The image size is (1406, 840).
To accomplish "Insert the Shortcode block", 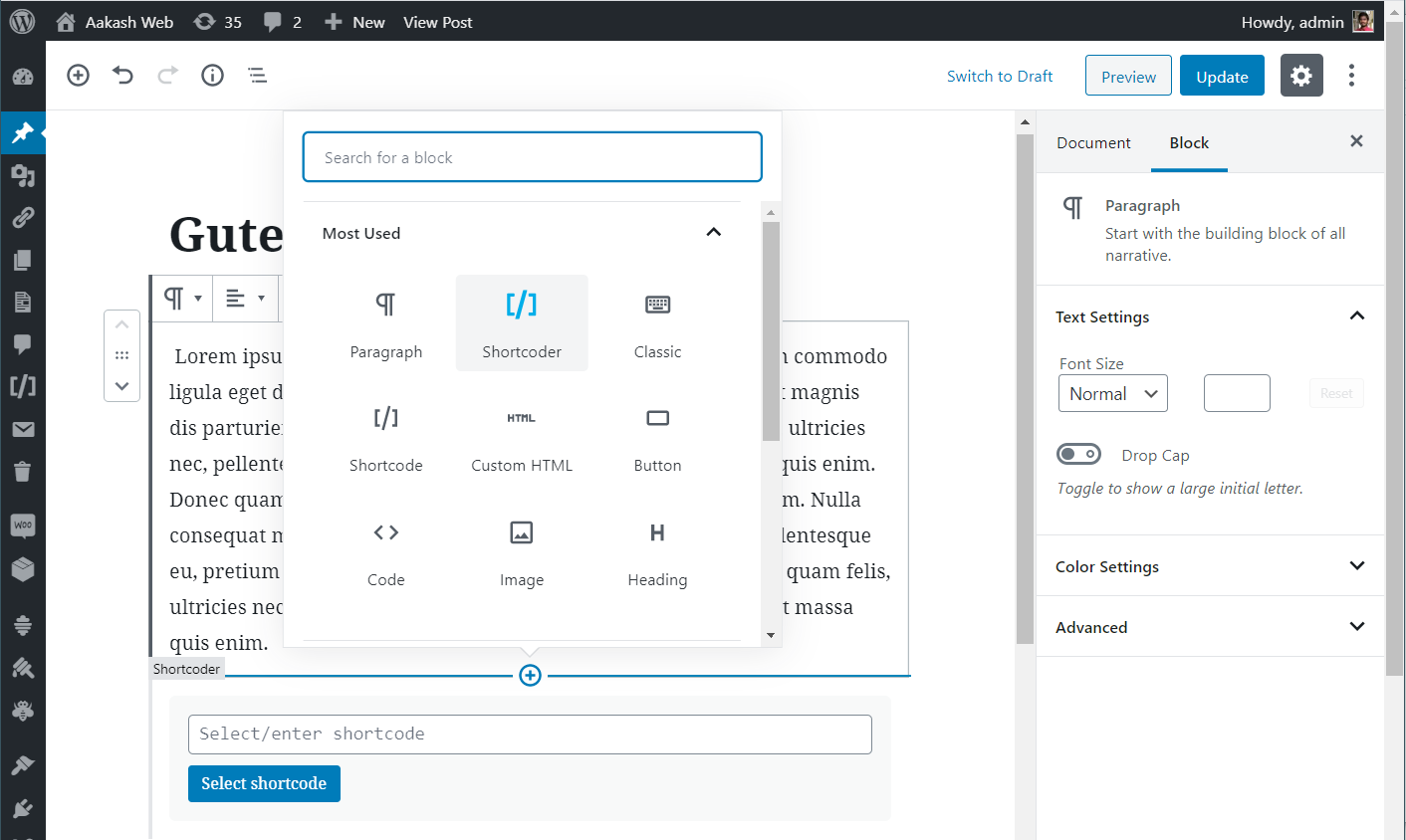I will point(386,437).
